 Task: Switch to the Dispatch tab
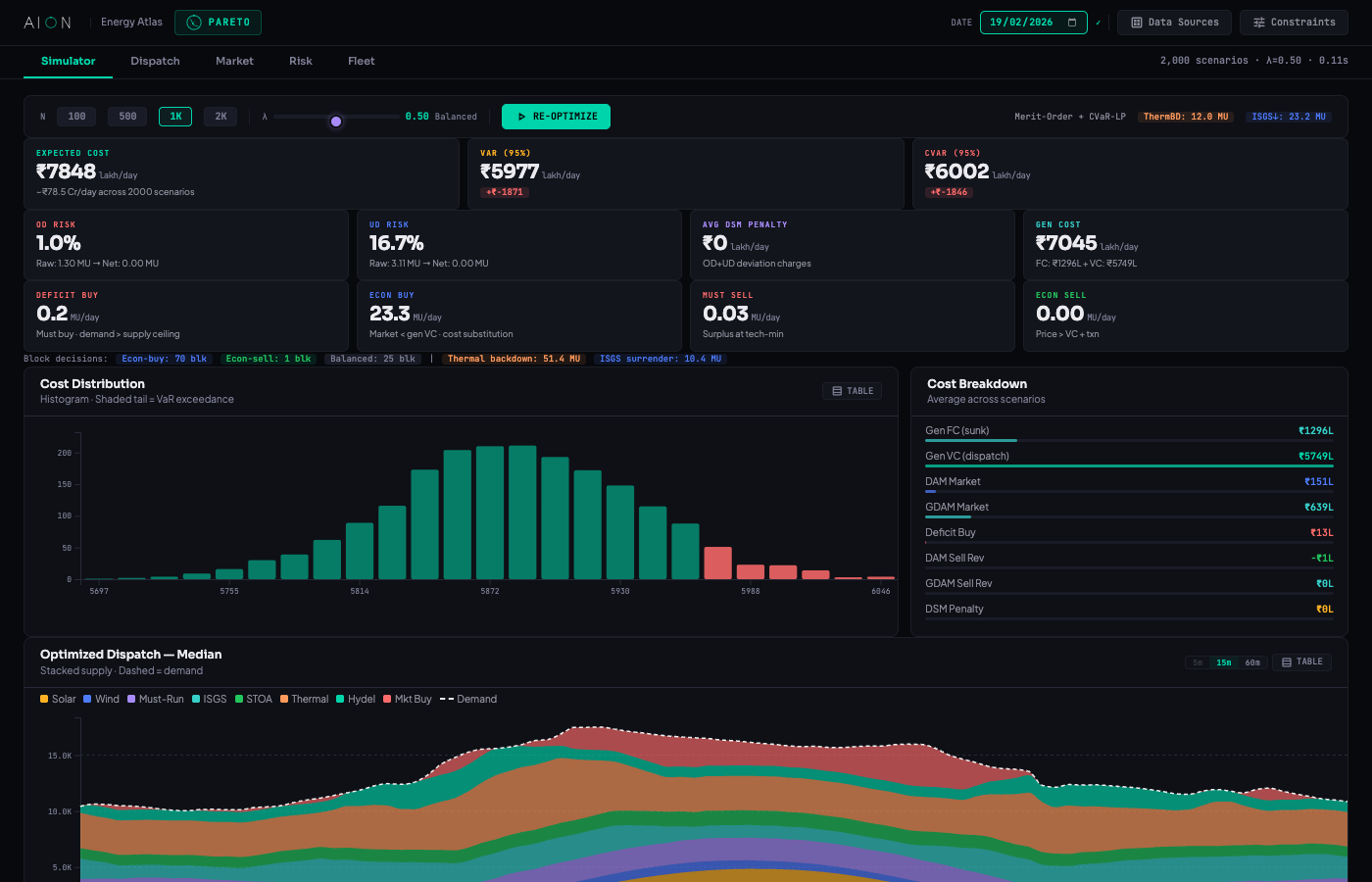[x=155, y=61]
